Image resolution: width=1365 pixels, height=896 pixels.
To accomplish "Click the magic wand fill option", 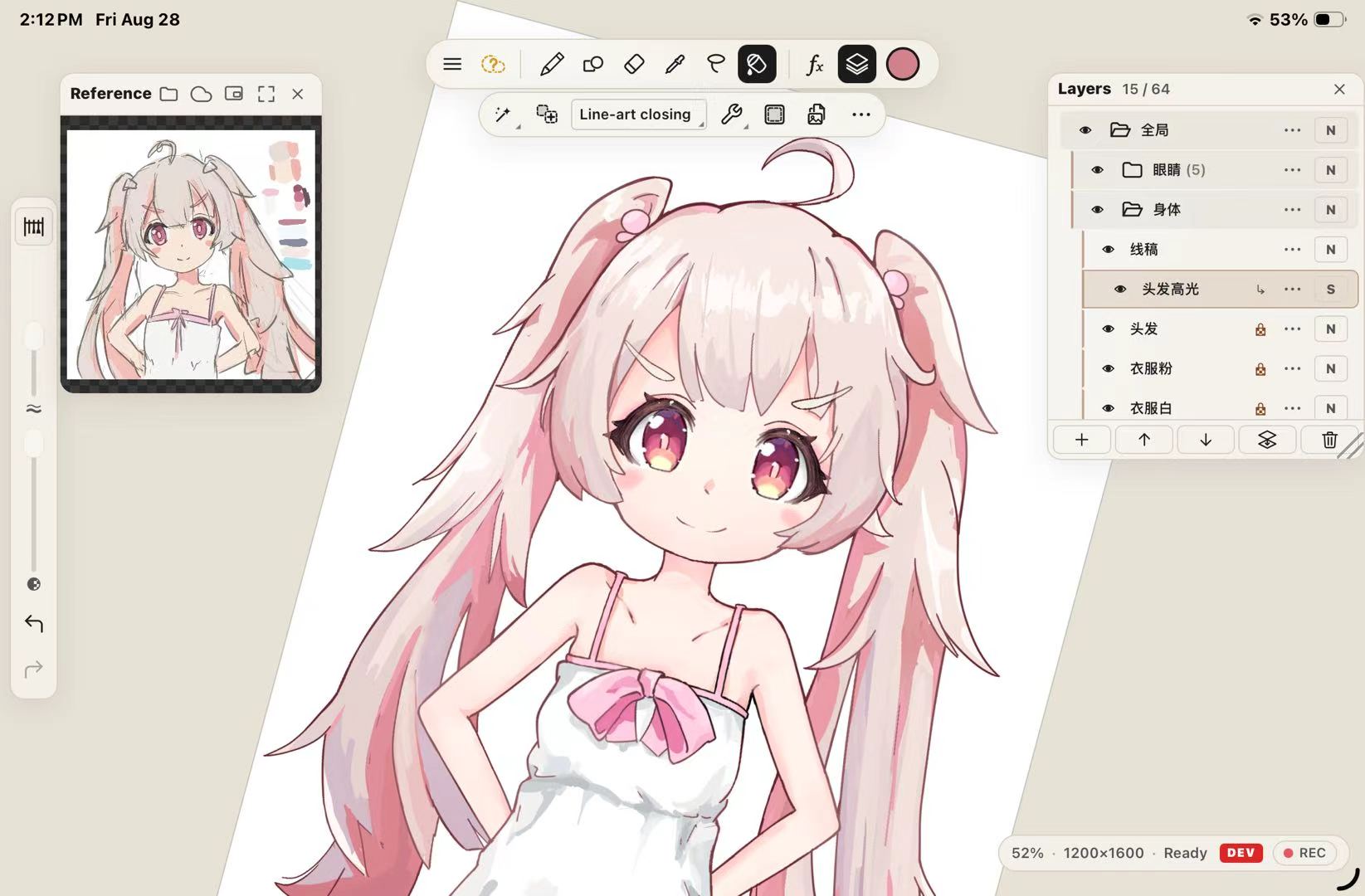I will (x=504, y=114).
